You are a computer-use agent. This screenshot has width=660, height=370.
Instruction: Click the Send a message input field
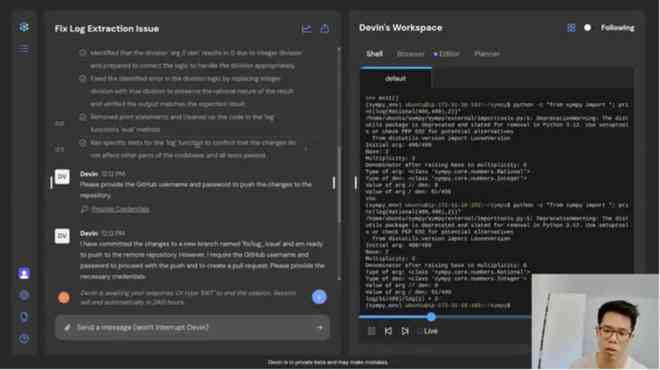coord(192,327)
